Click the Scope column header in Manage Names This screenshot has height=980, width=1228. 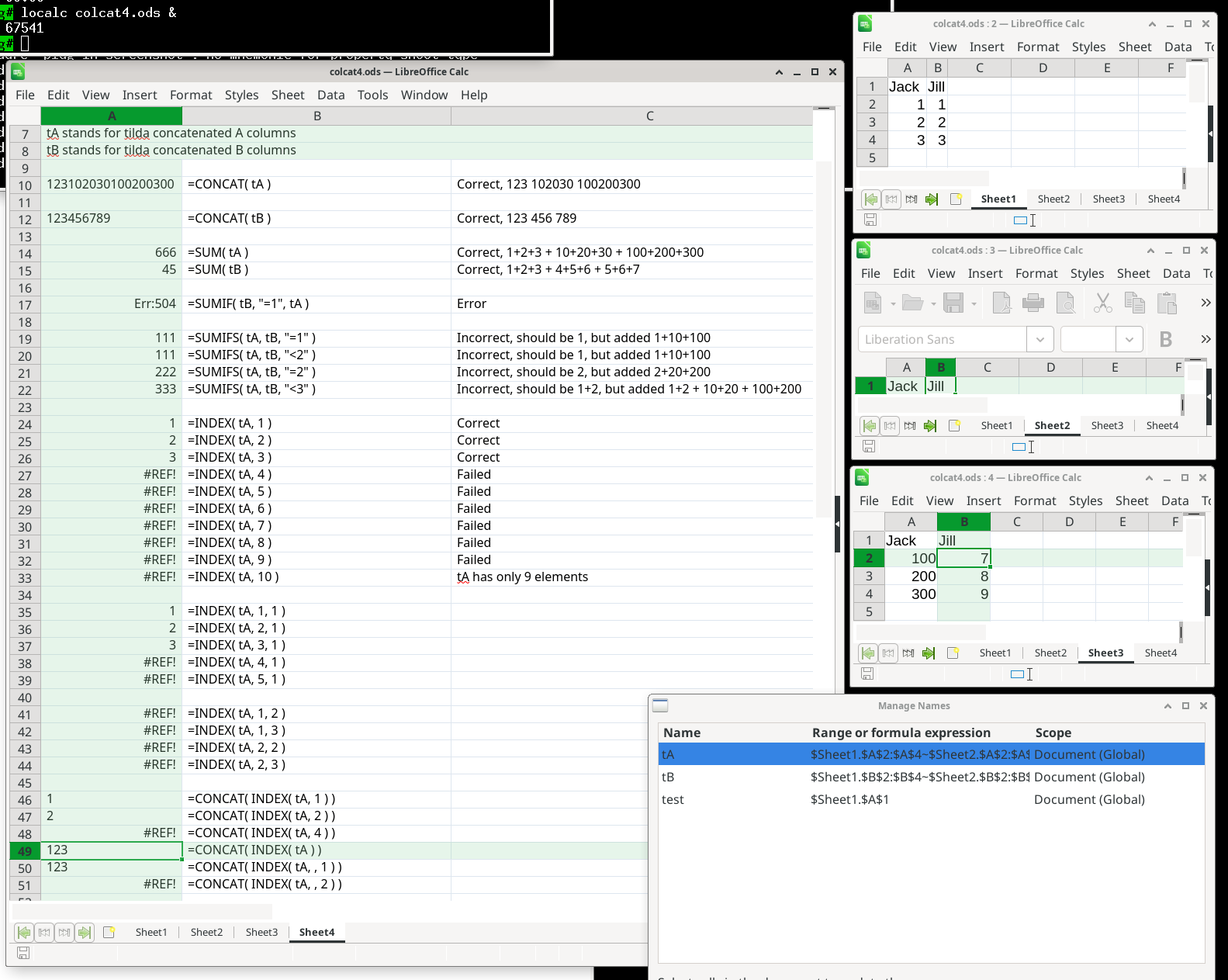(1053, 732)
